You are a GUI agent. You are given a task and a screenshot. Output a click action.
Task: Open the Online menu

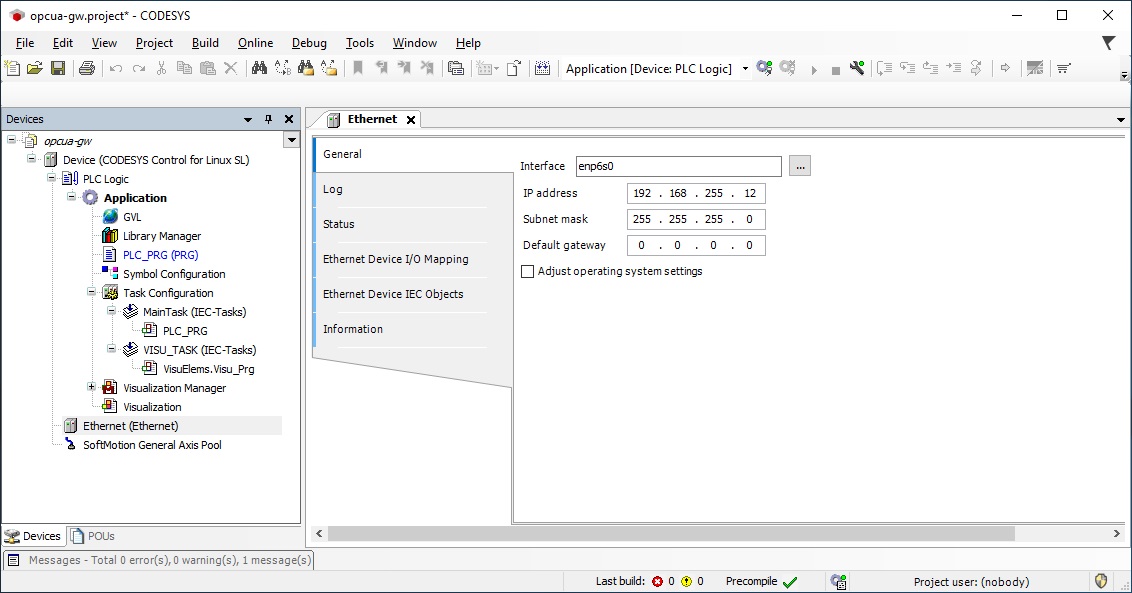[x=256, y=43]
